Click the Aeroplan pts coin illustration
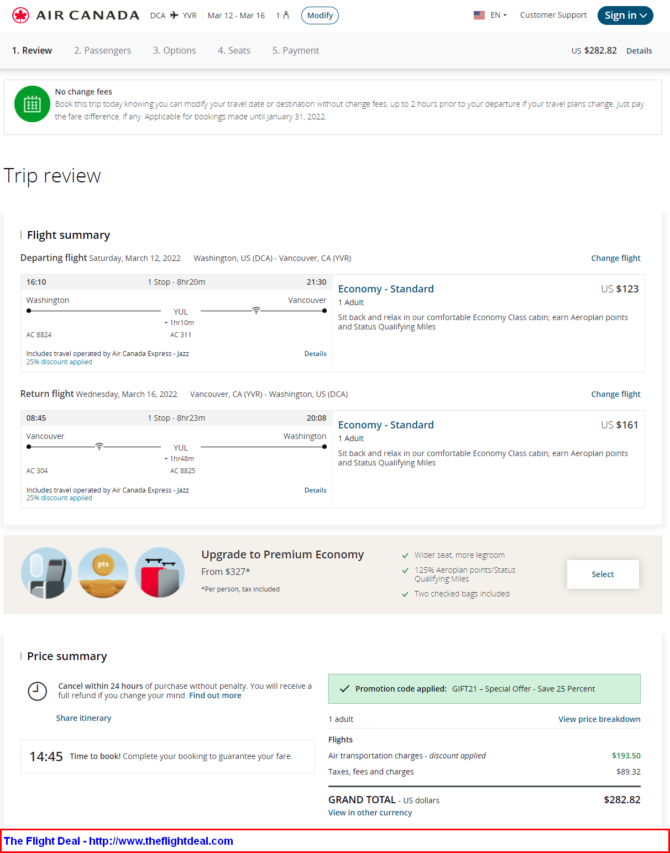This screenshot has width=670, height=853. pyautogui.click(x=103, y=573)
